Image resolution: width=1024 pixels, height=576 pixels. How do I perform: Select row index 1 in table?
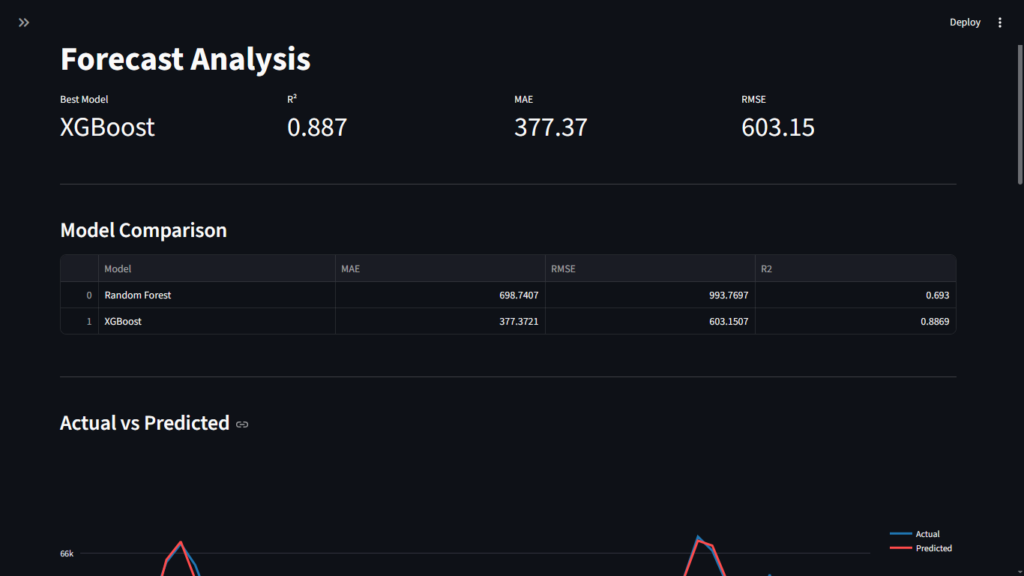click(x=80, y=321)
